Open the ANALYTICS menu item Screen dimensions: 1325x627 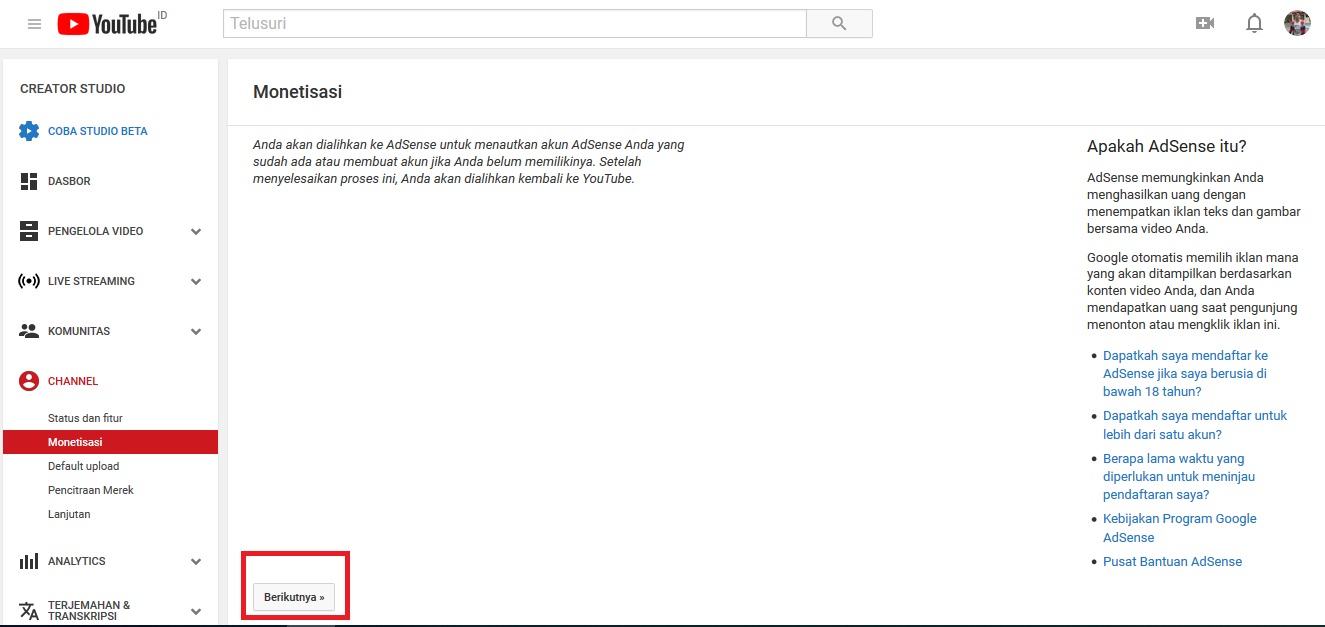pos(77,561)
